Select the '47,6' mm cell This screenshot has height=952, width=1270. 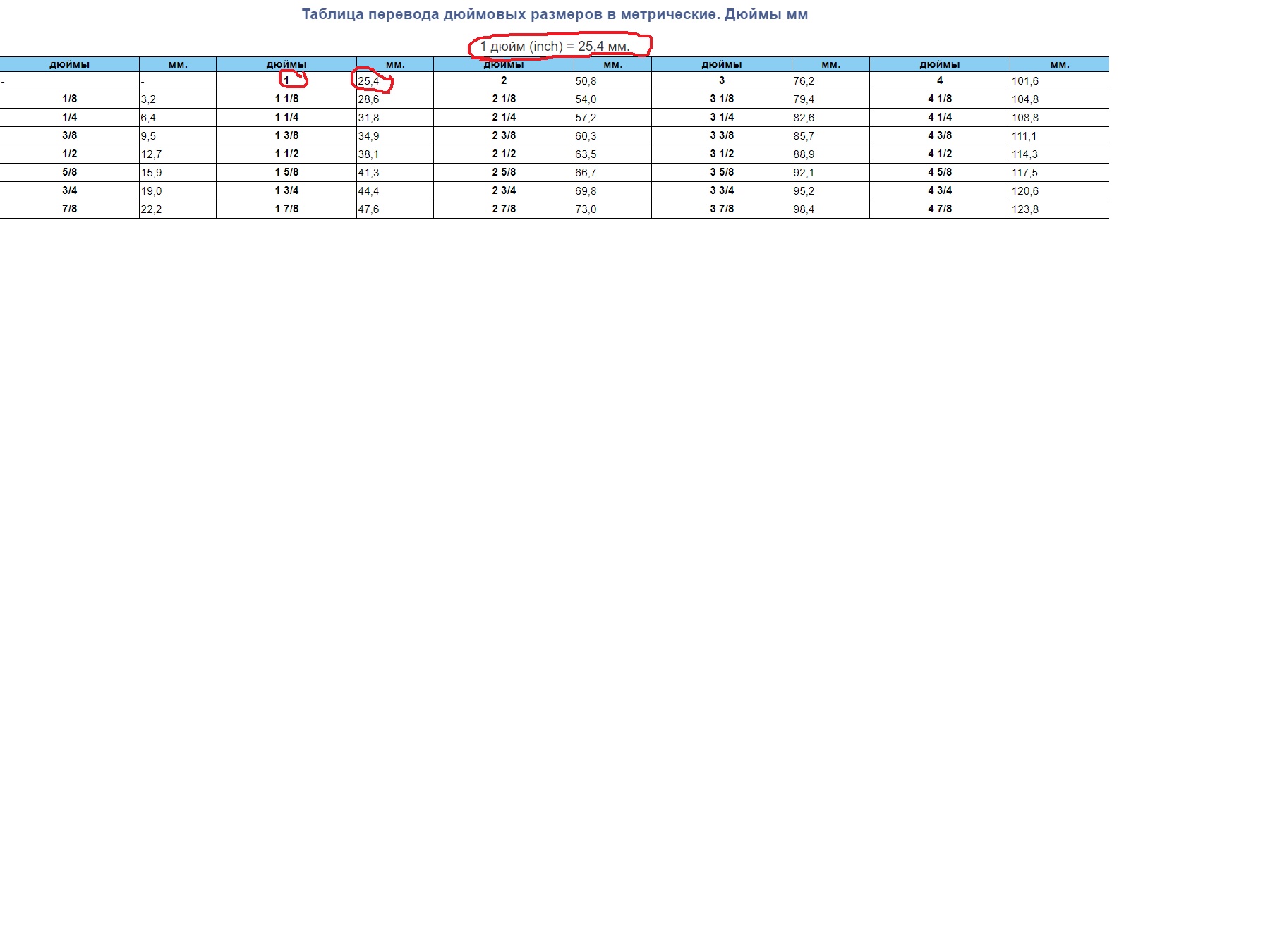[395, 209]
